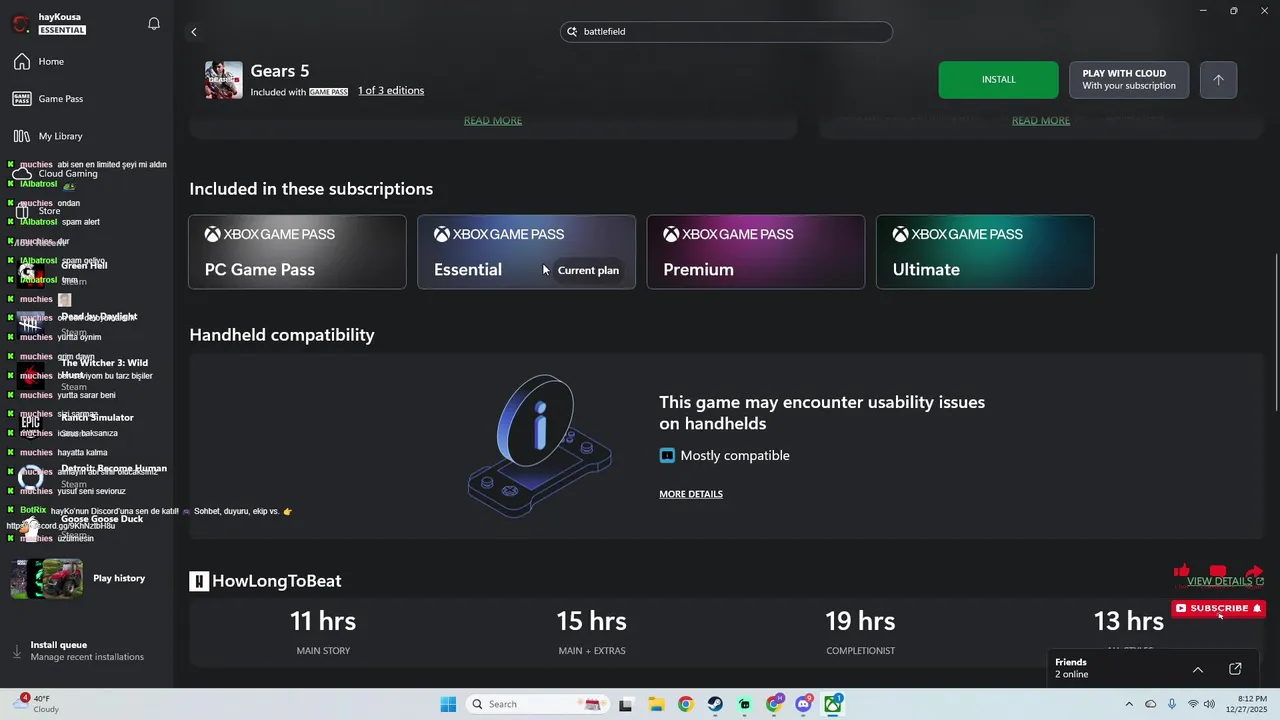Screen dimensions: 1280x720
Task: Click the Home house icon
Action: coord(22,62)
